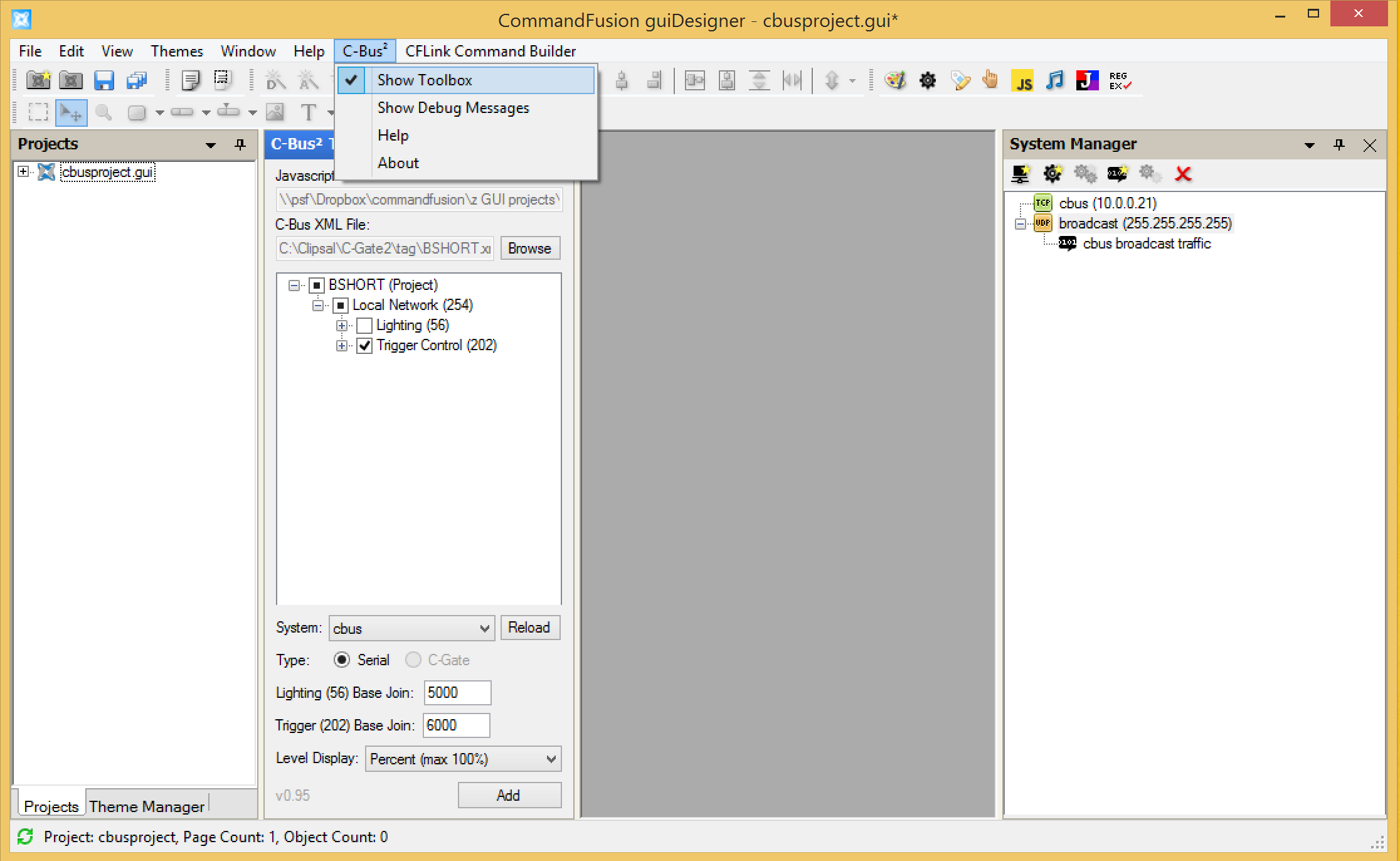Click the Save project floppy disk icon

tap(103, 80)
